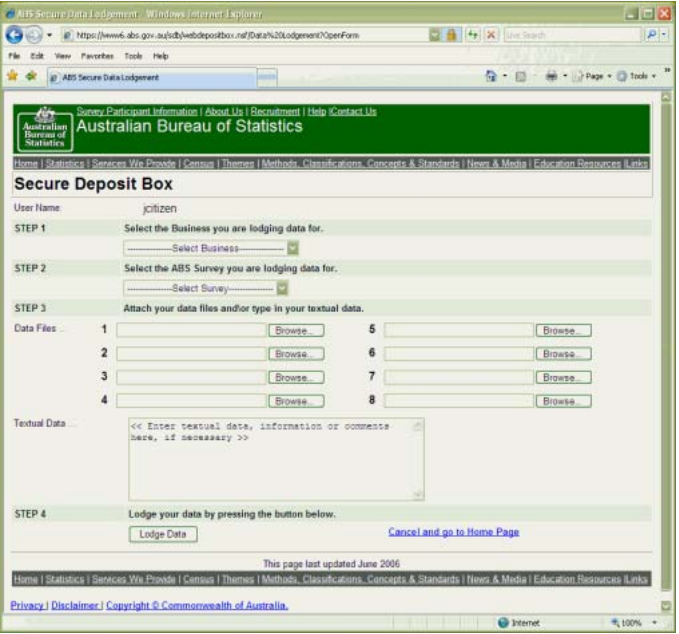The image size is (679, 634).
Task: Open the Contact Us link
Action: 354,111
